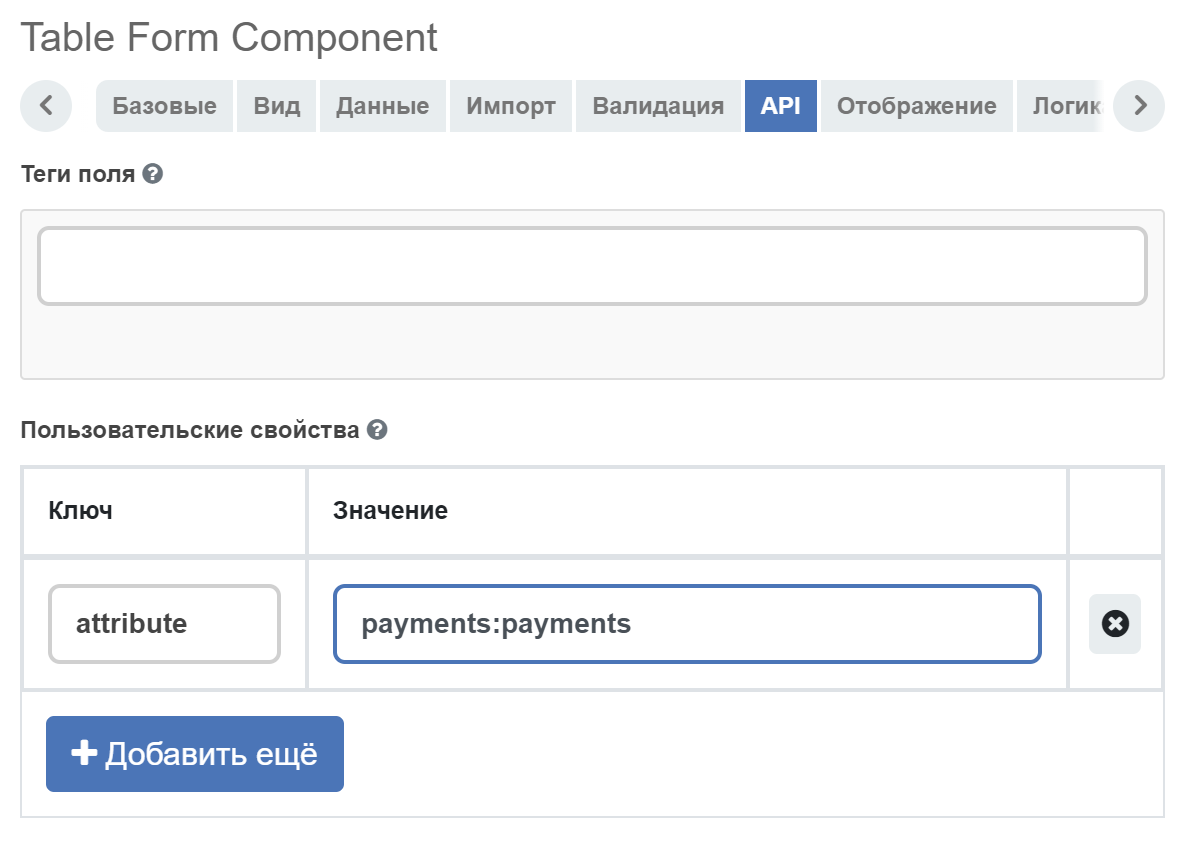Remove the attribute row with the X icon
Screen dimensions: 1185x856
coord(1115,624)
